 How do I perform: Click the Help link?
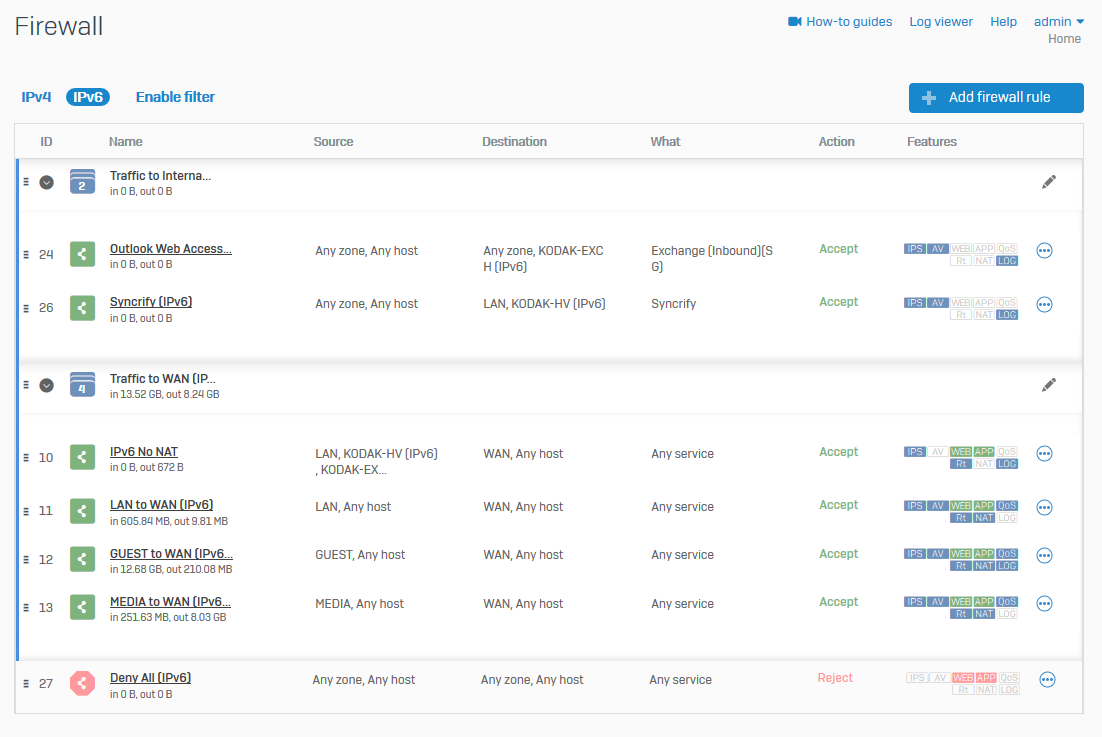[x=1003, y=22]
